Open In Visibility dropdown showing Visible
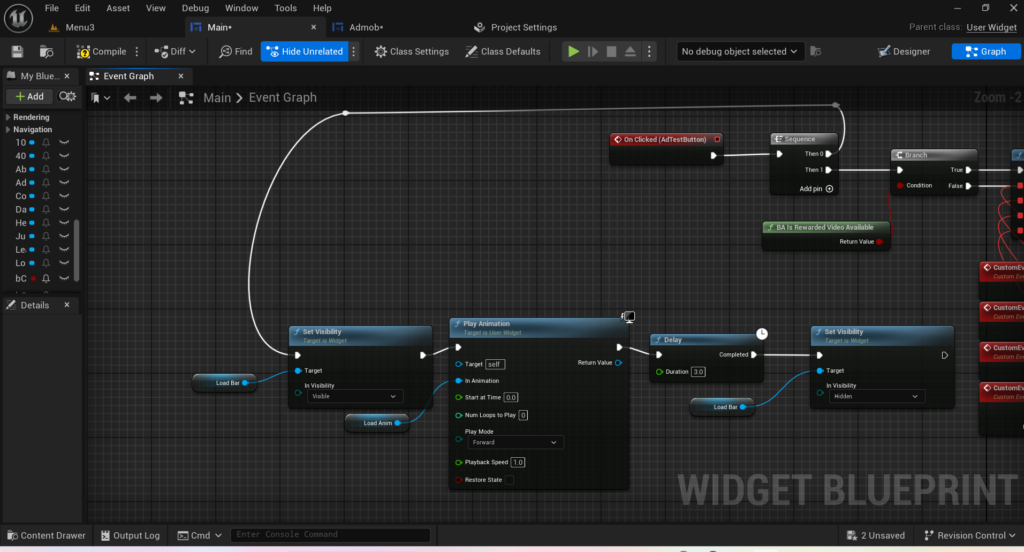The height and width of the screenshot is (552, 1024). coord(353,397)
